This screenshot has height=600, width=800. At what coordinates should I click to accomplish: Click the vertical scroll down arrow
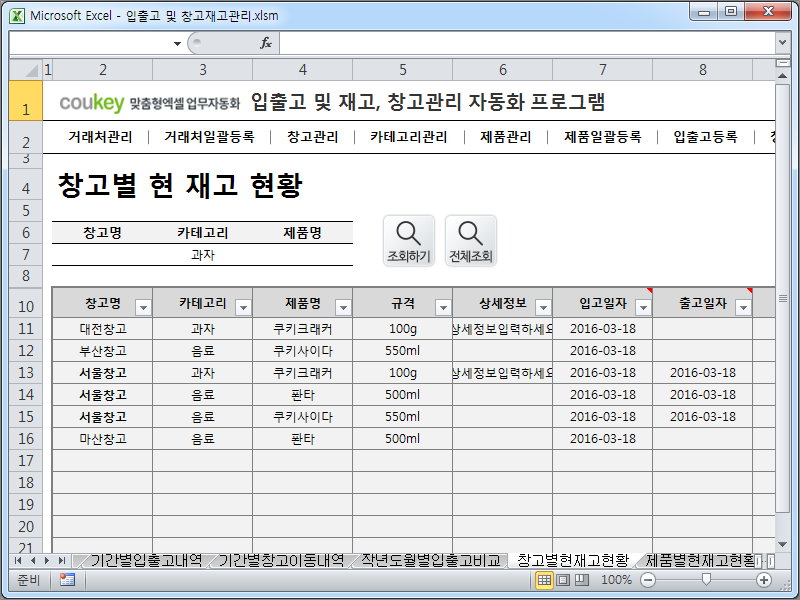(x=782, y=544)
